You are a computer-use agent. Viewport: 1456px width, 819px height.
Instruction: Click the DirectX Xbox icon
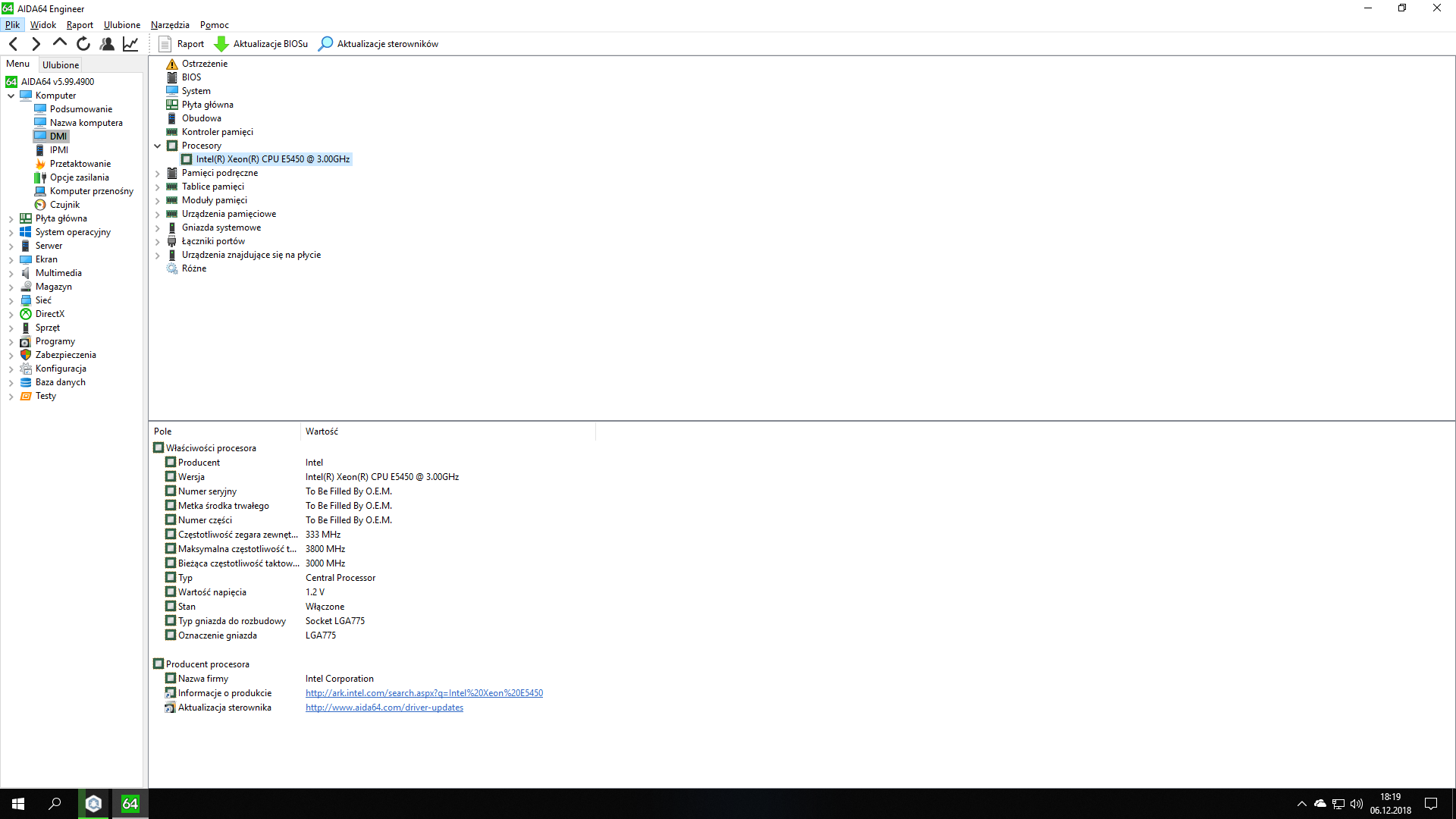point(26,314)
